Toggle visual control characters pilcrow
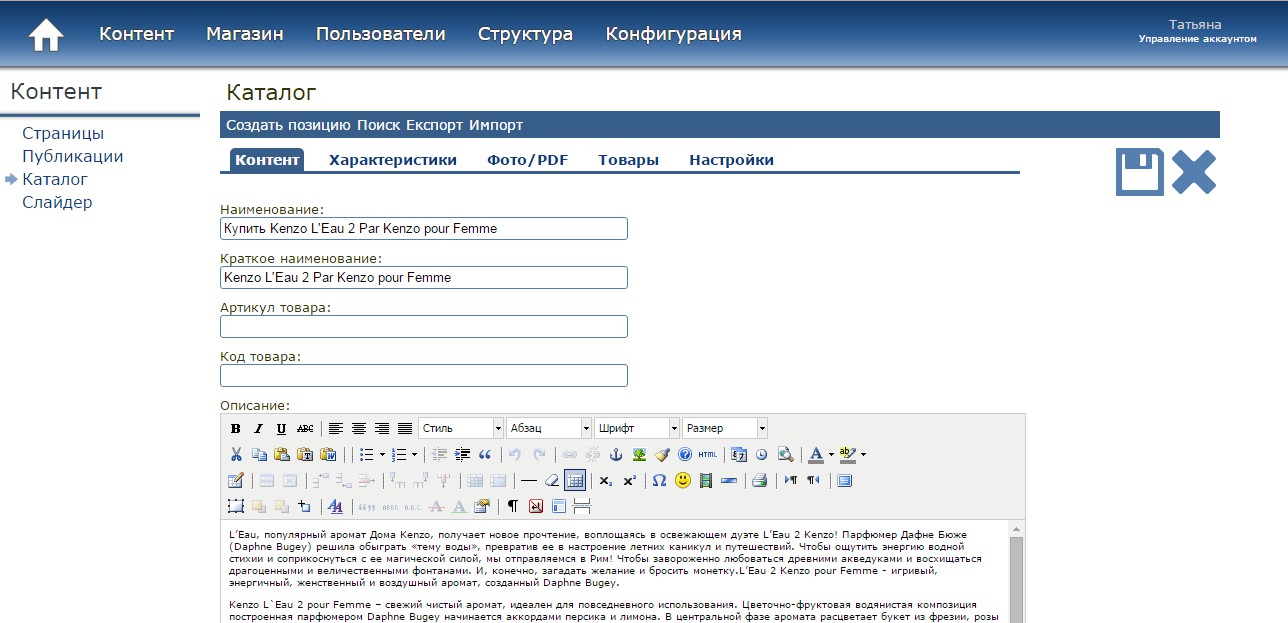 pos(513,506)
